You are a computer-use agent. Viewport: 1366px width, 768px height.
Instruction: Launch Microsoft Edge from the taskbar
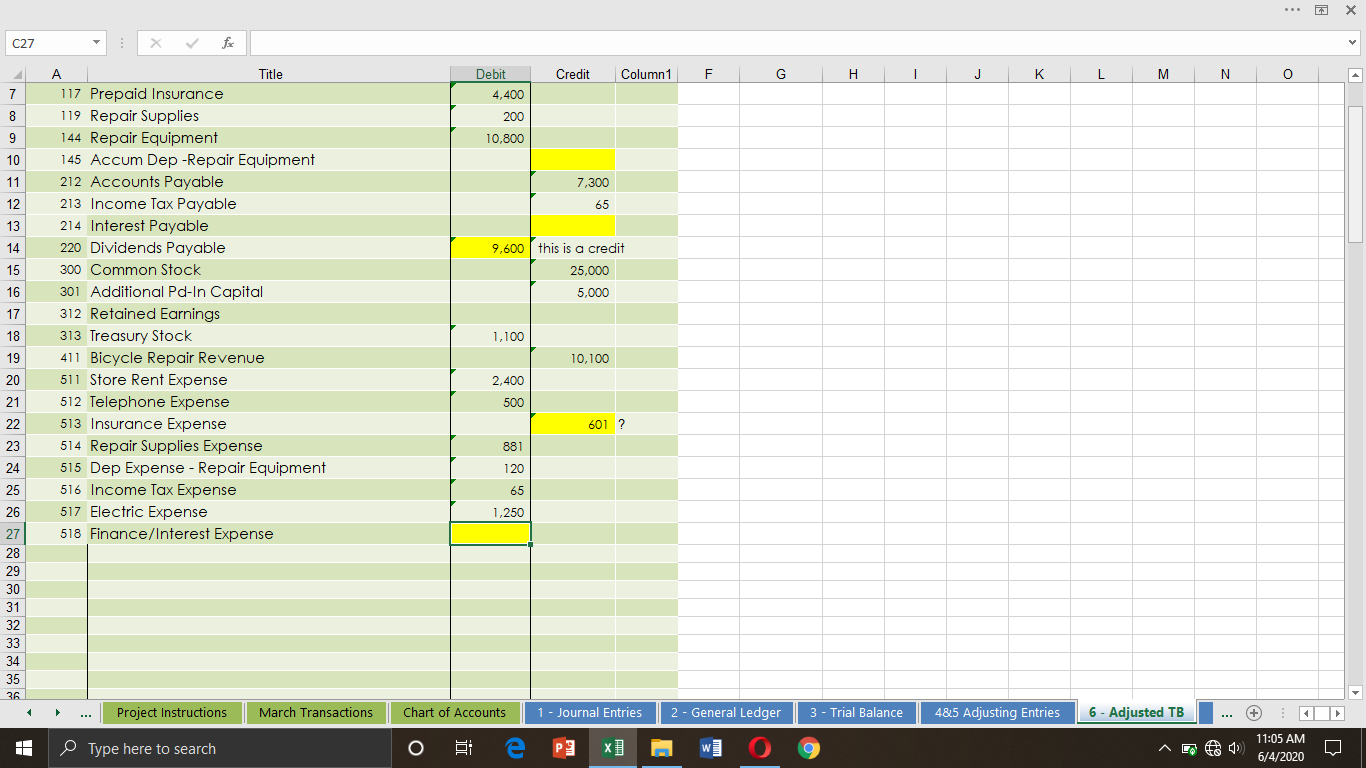pyautogui.click(x=515, y=748)
